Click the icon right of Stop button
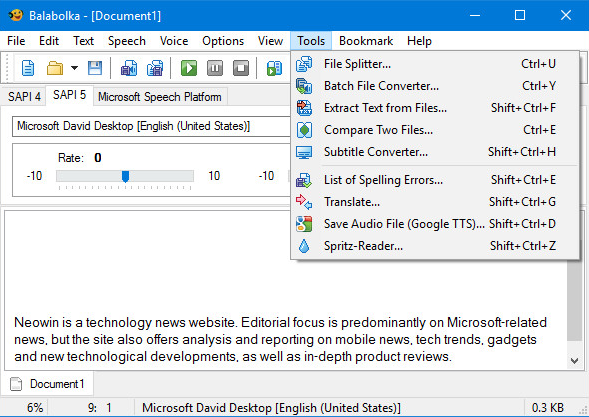This screenshot has height=417, width=589. pyautogui.click(x=274, y=68)
